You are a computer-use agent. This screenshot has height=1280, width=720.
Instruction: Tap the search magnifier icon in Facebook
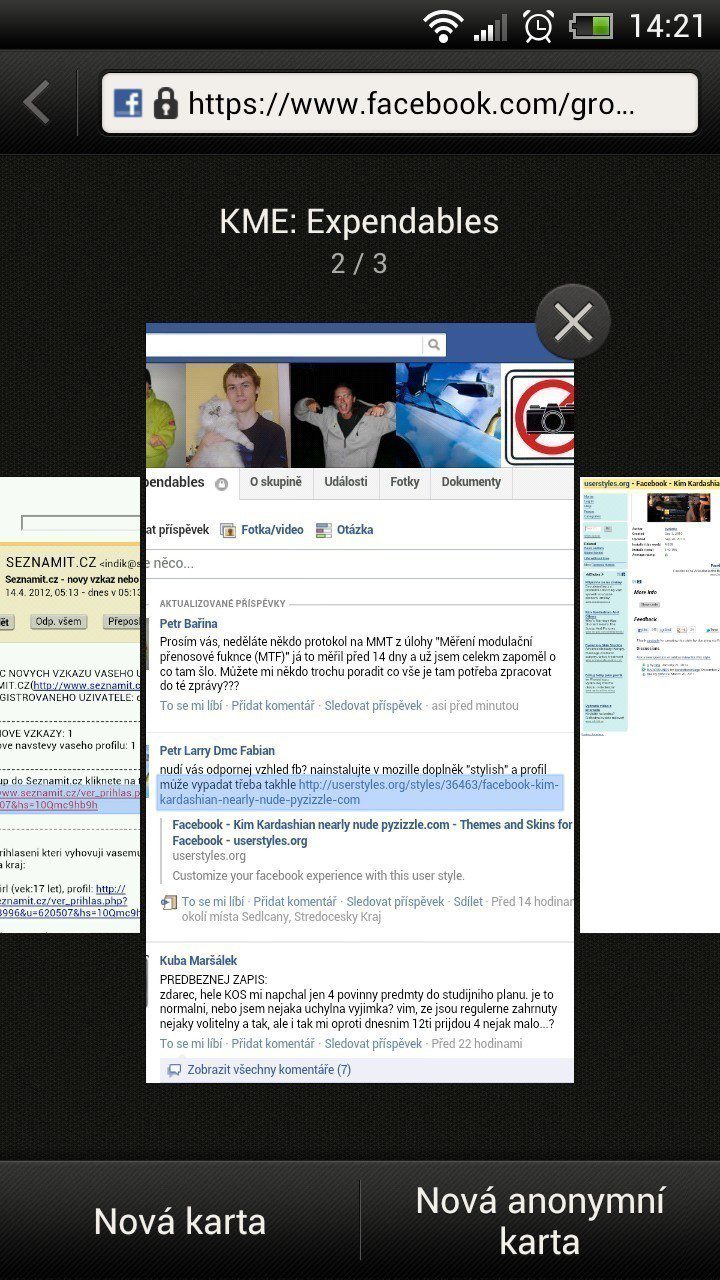click(433, 345)
